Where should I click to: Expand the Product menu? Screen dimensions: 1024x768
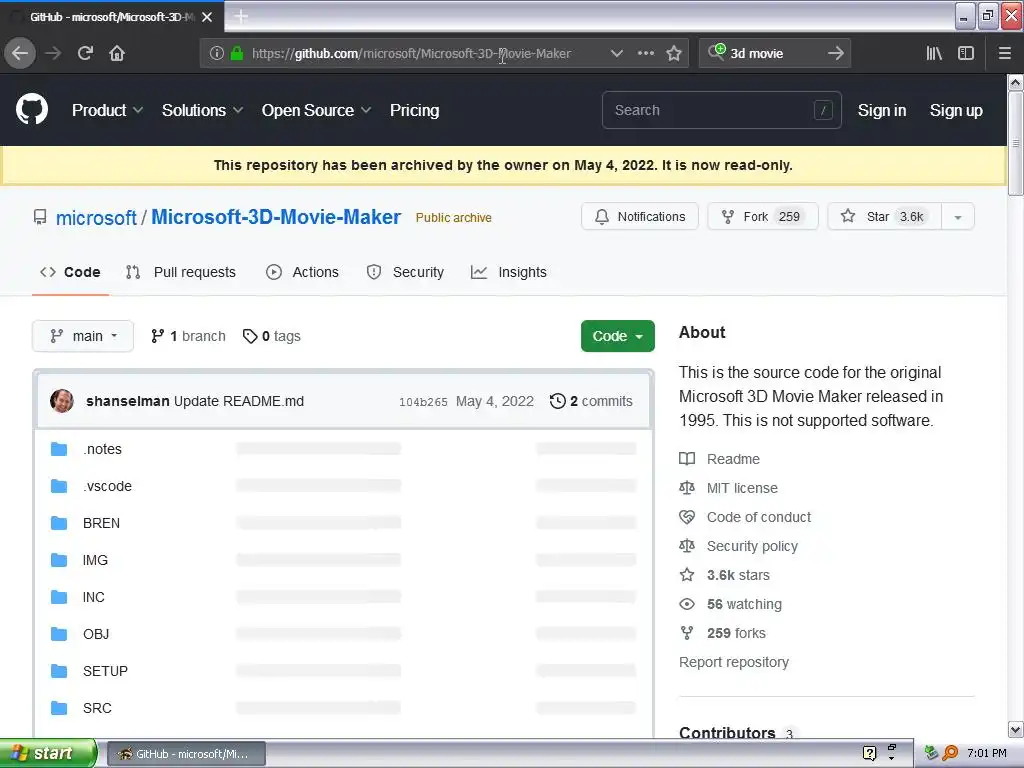tap(107, 110)
